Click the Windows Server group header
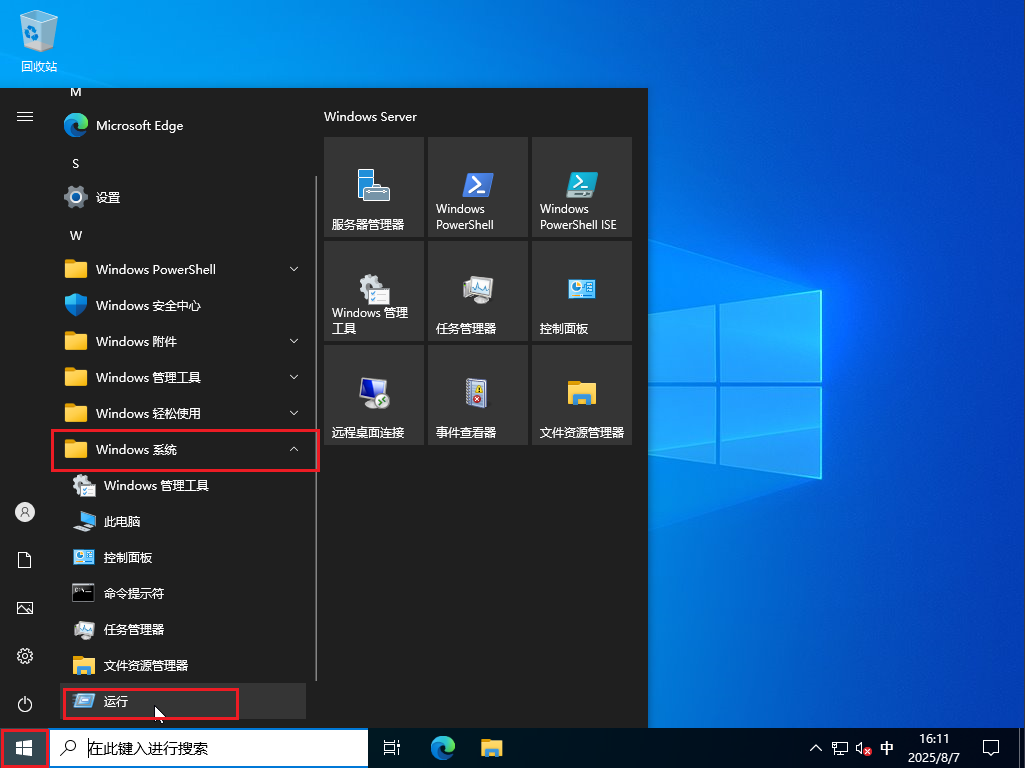 (370, 116)
